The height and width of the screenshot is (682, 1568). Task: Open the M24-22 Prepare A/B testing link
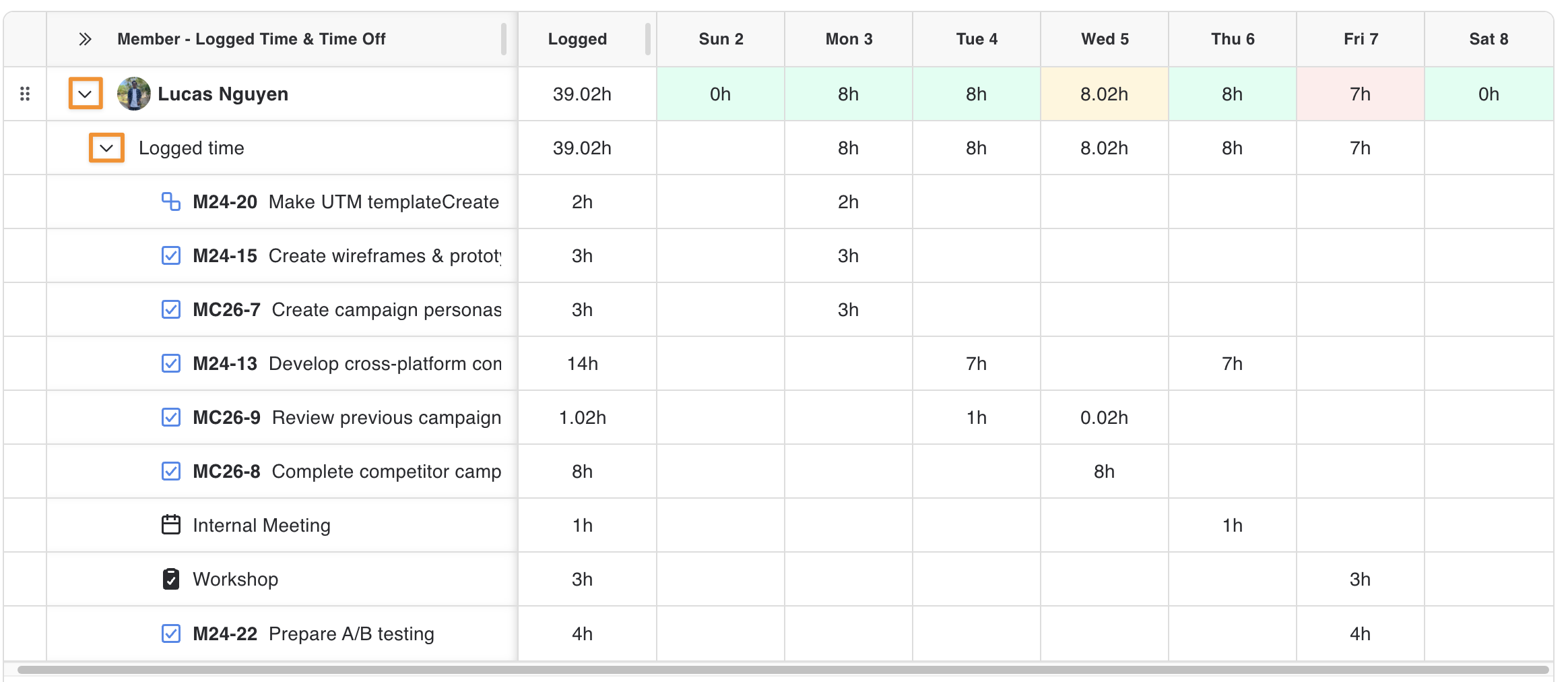313,633
